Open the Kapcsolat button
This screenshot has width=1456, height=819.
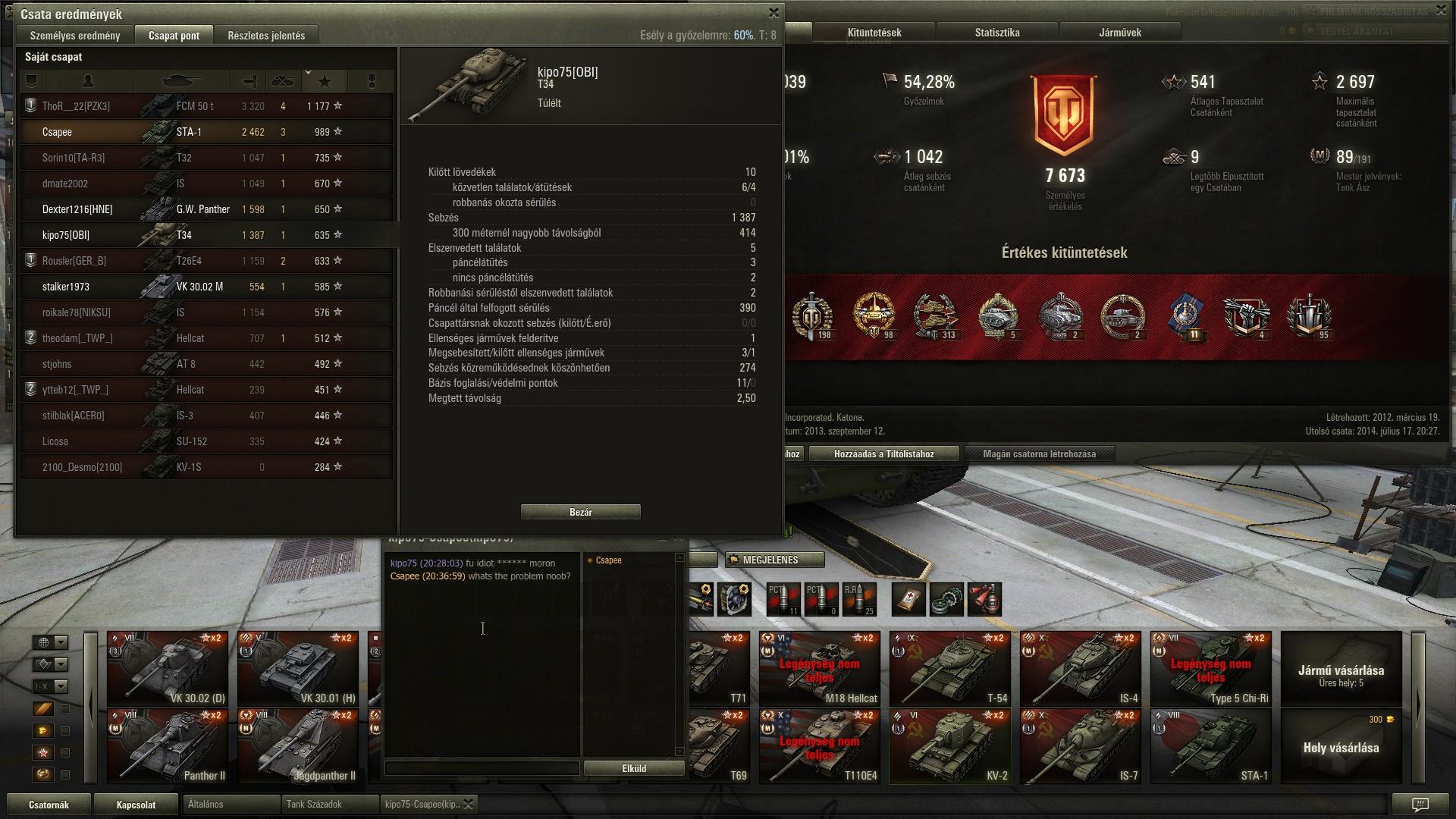136,805
